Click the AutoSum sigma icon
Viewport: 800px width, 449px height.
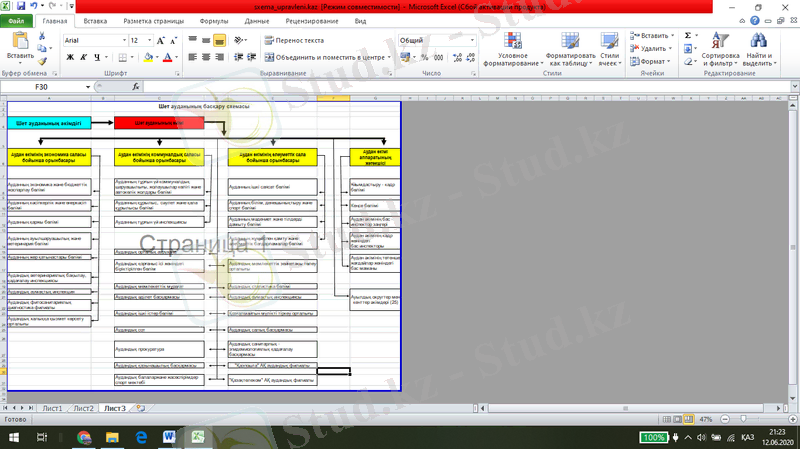click(688, 35)
